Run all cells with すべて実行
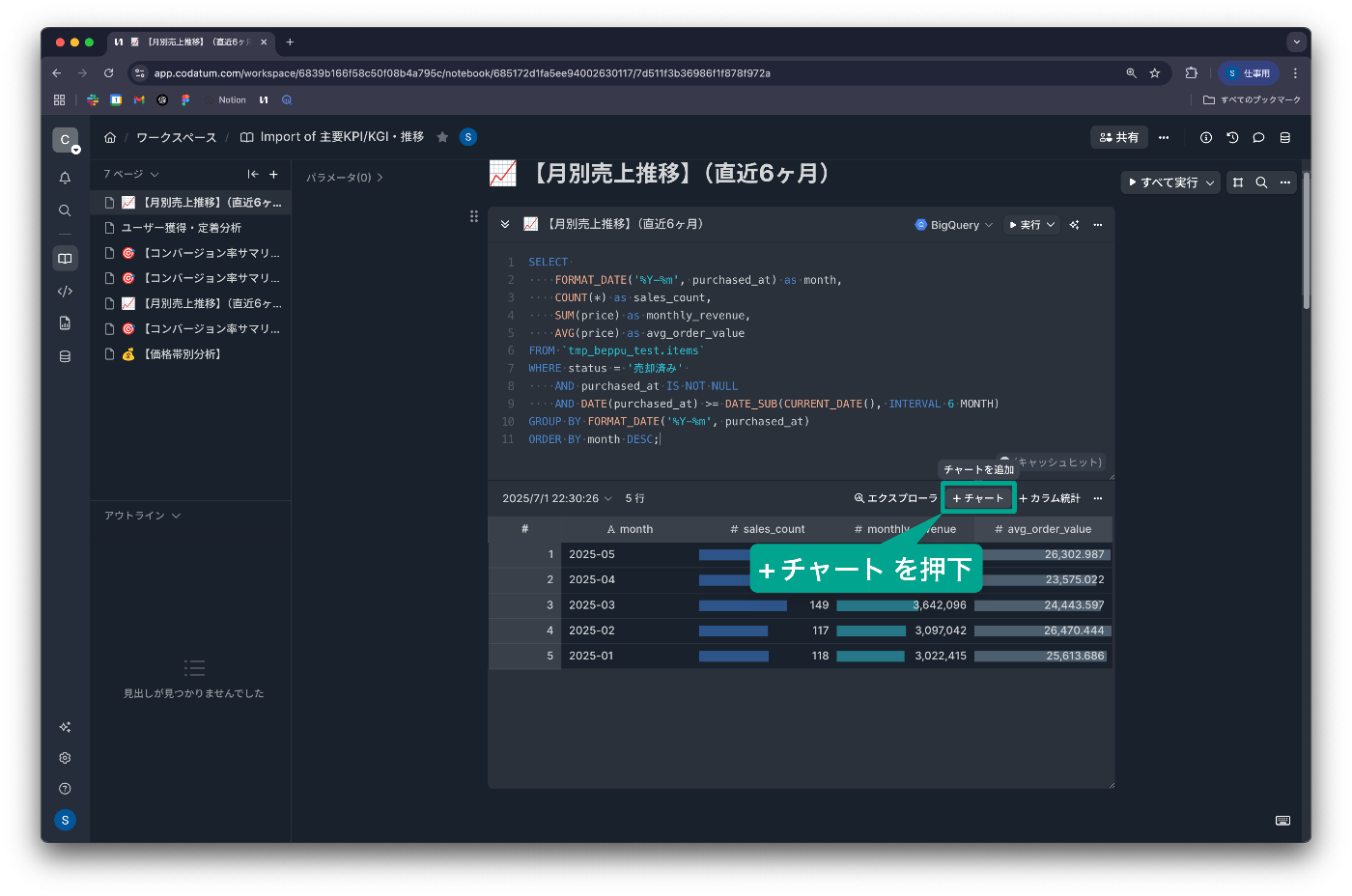Viewport: 1352px width, 896px height. pos(1163,182)
